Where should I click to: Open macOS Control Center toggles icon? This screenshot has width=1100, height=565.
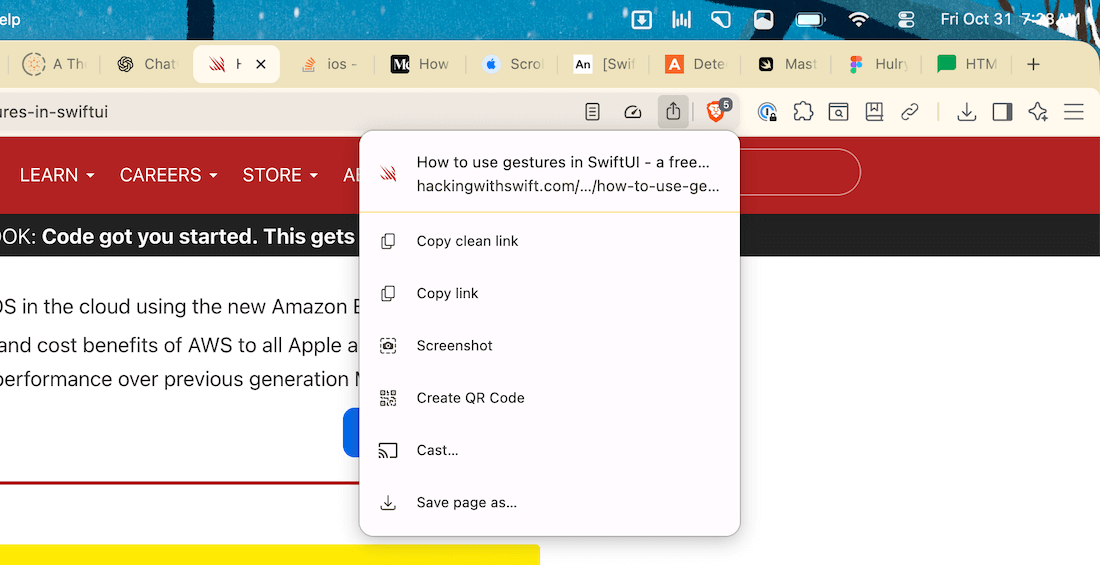[907, 19]
